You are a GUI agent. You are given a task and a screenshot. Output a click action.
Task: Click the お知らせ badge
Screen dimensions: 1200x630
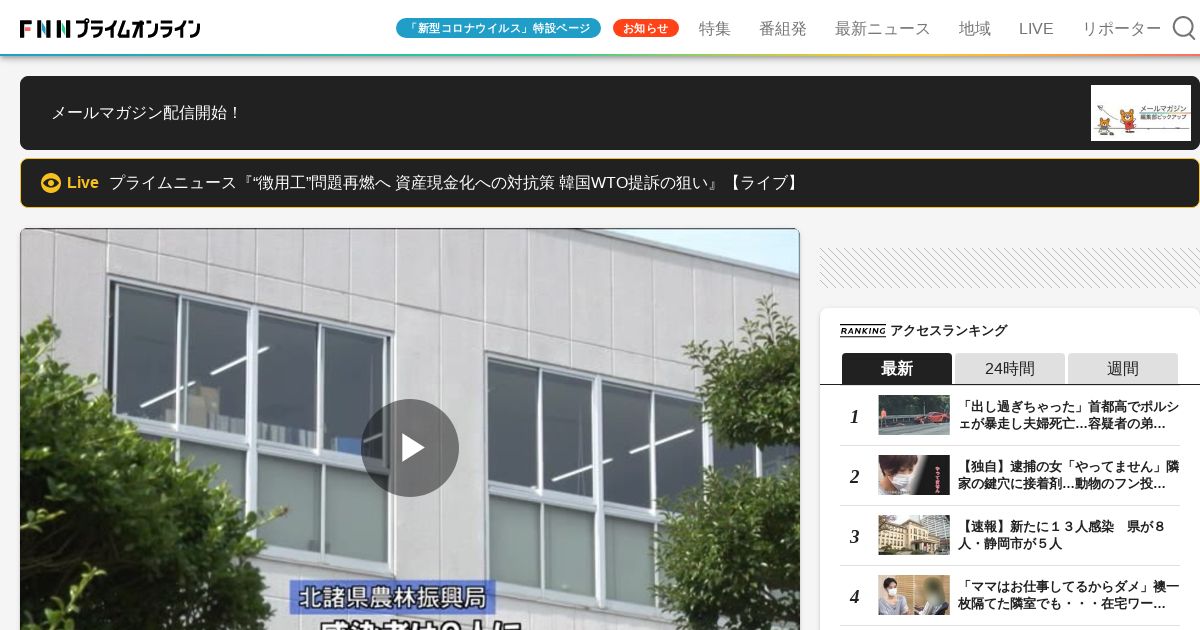coord(646,28)
